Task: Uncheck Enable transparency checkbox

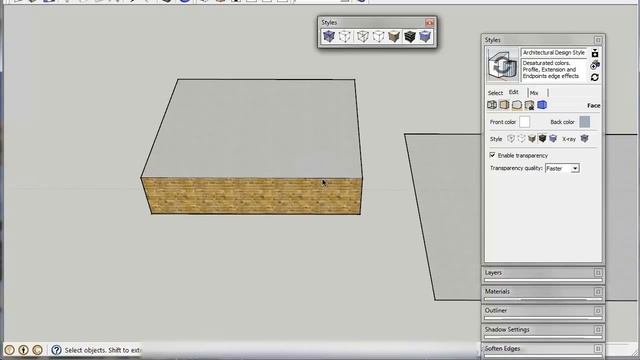Action: (492, 155)
